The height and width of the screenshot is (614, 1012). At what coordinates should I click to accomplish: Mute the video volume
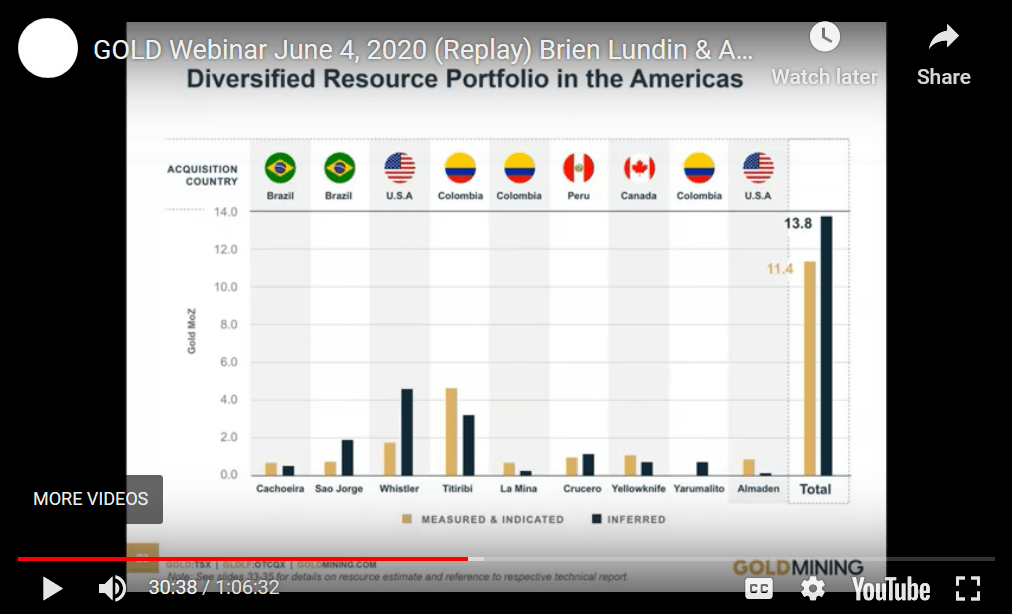point(112,588)
